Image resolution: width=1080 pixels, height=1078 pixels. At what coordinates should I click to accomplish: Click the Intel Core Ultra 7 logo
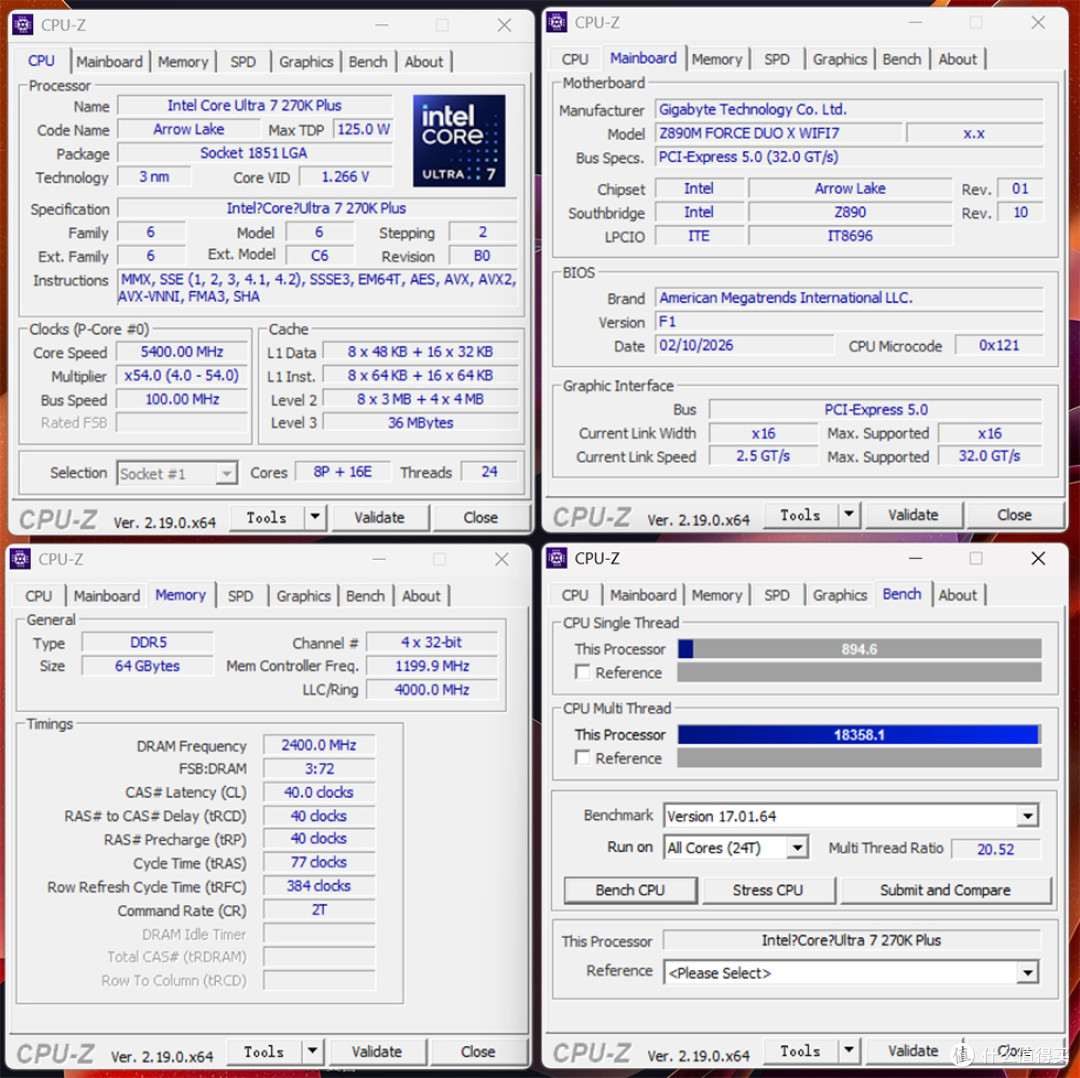(459, 141)
